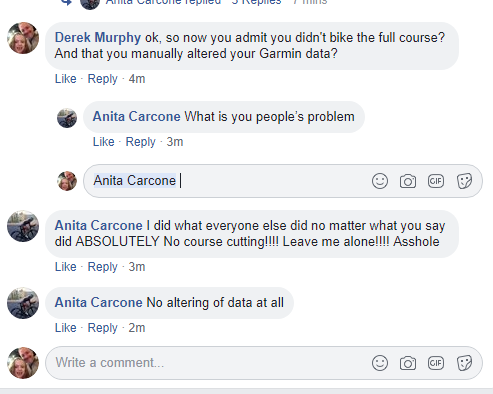Reply to Derek Murphy's comment
Screen dimensions: 493x394
click(102, 79)
